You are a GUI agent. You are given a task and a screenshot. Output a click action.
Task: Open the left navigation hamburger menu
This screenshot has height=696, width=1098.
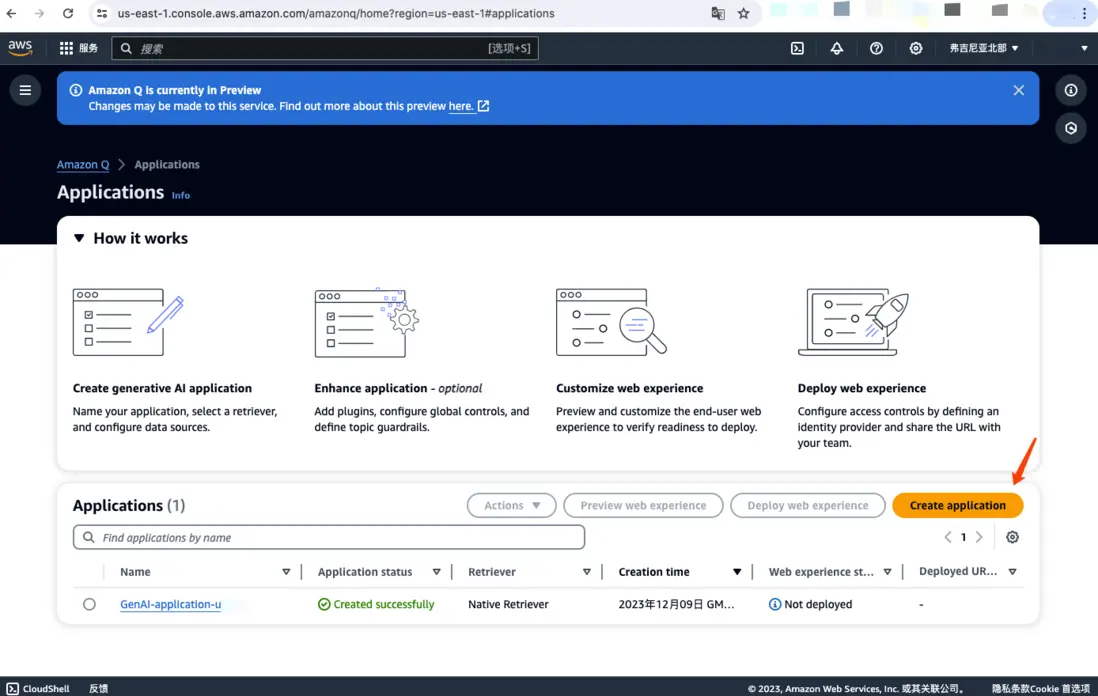point(25,90)
